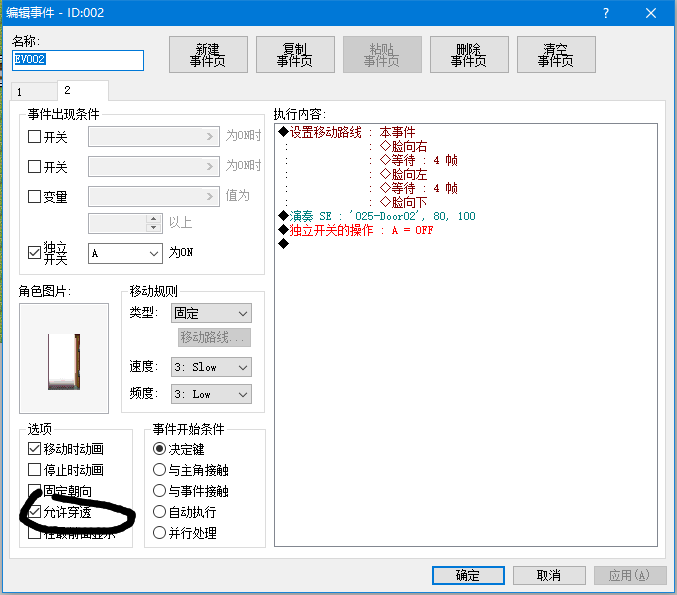Image resolution: width=677 pixels, height=595 pixels.
Task: Expand the 类型 固定 dropdown
Action: (x=211, y=313)
